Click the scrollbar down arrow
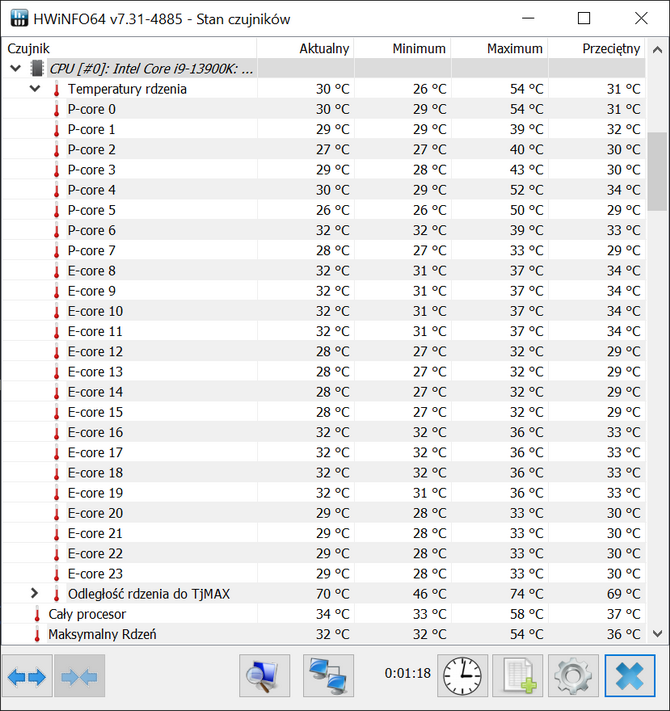Image resolution: width=670 pixels, height=711 pixels. [x=657, y=634]
